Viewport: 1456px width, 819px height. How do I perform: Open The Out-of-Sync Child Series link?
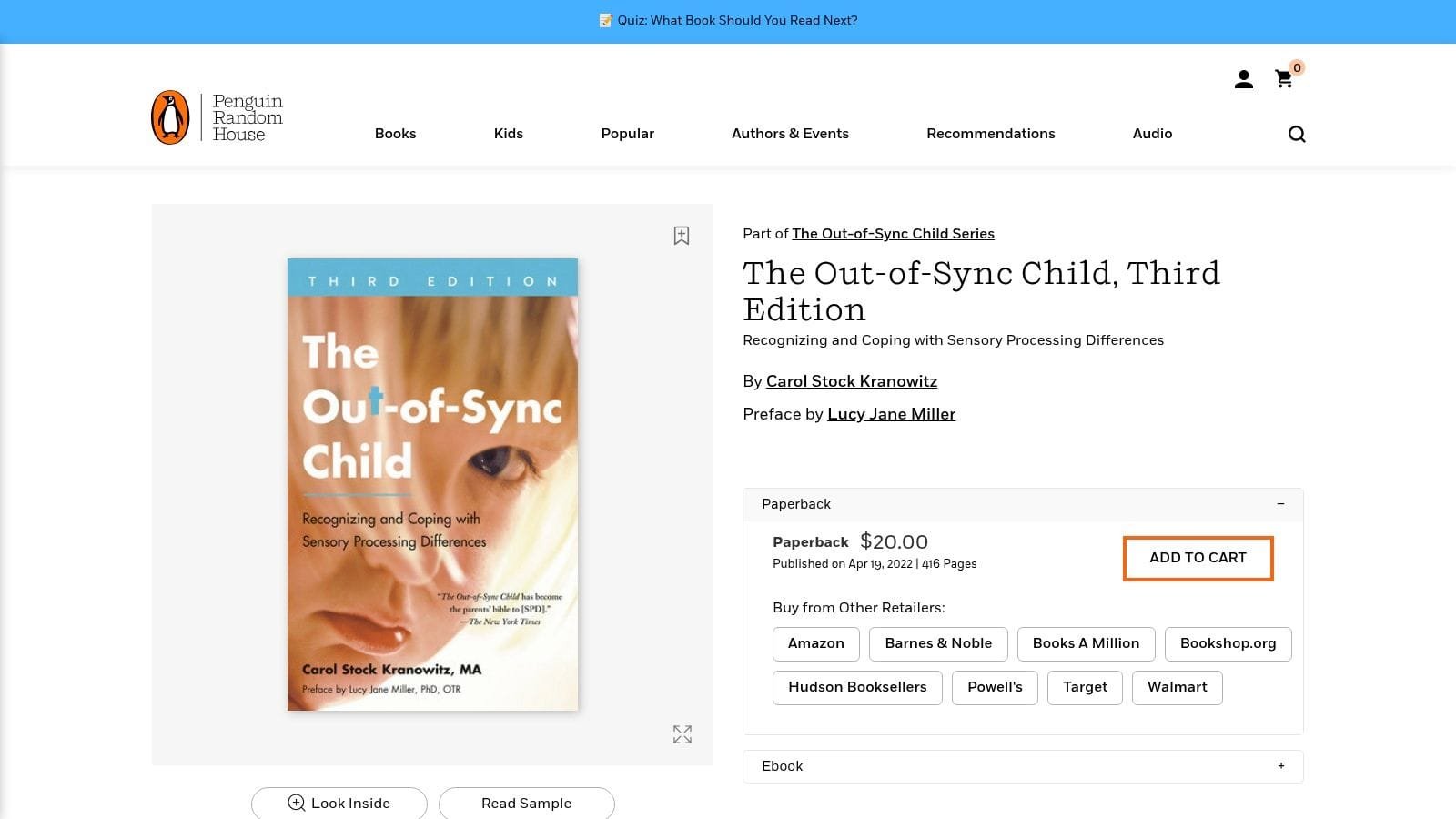893,234
